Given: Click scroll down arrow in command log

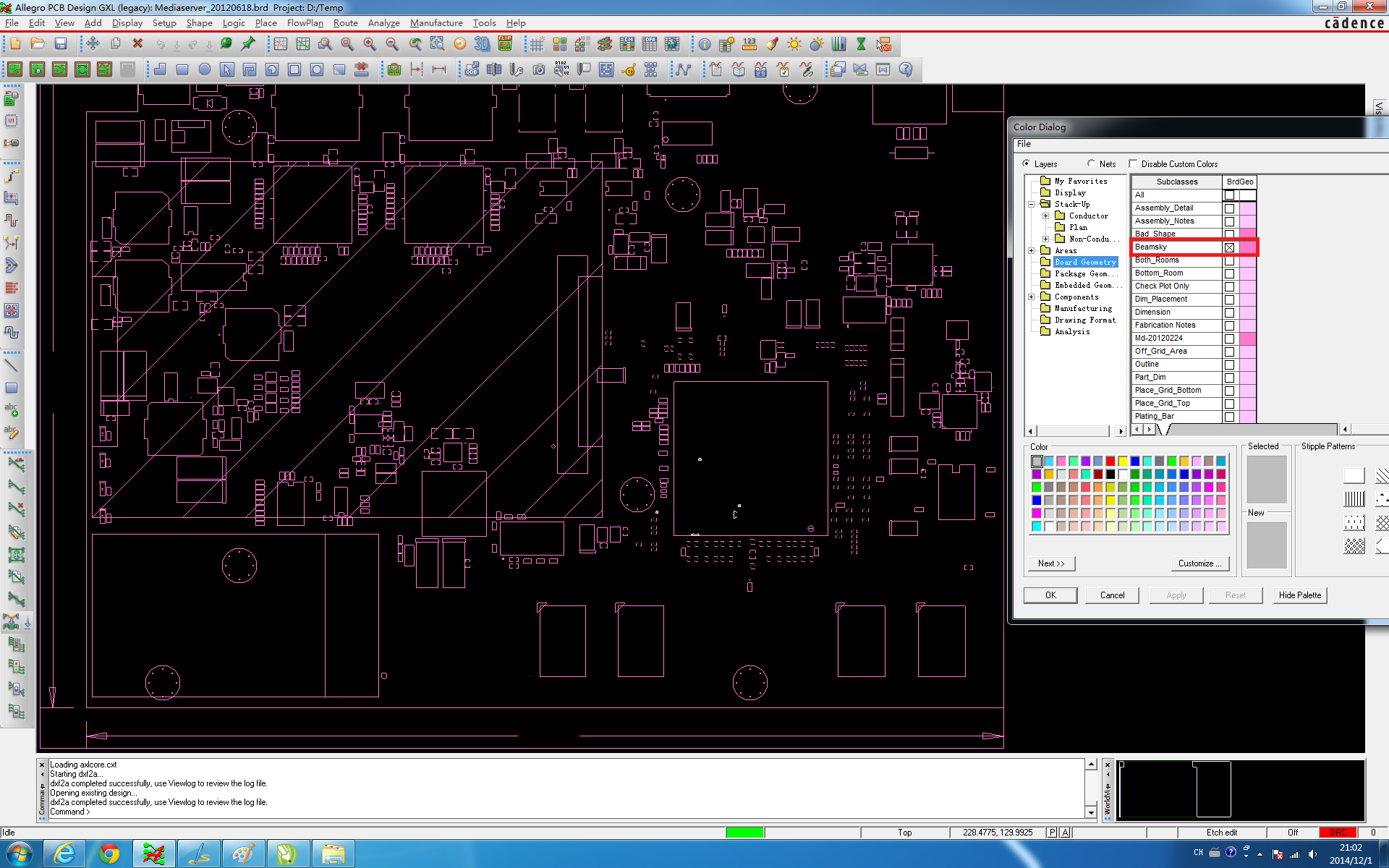Looking at the screenshot, I should tap(1091, 812).
